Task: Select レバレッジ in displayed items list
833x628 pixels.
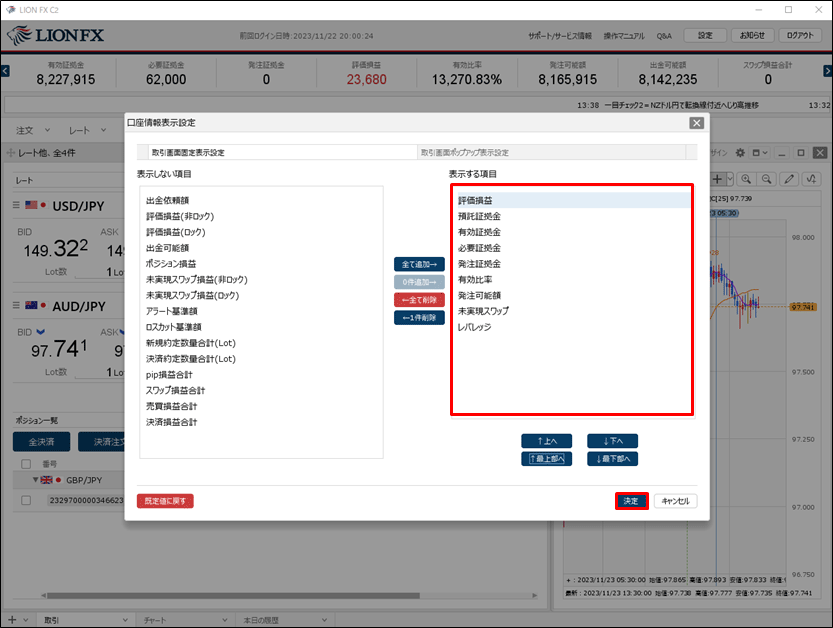Action: [572, 327]
